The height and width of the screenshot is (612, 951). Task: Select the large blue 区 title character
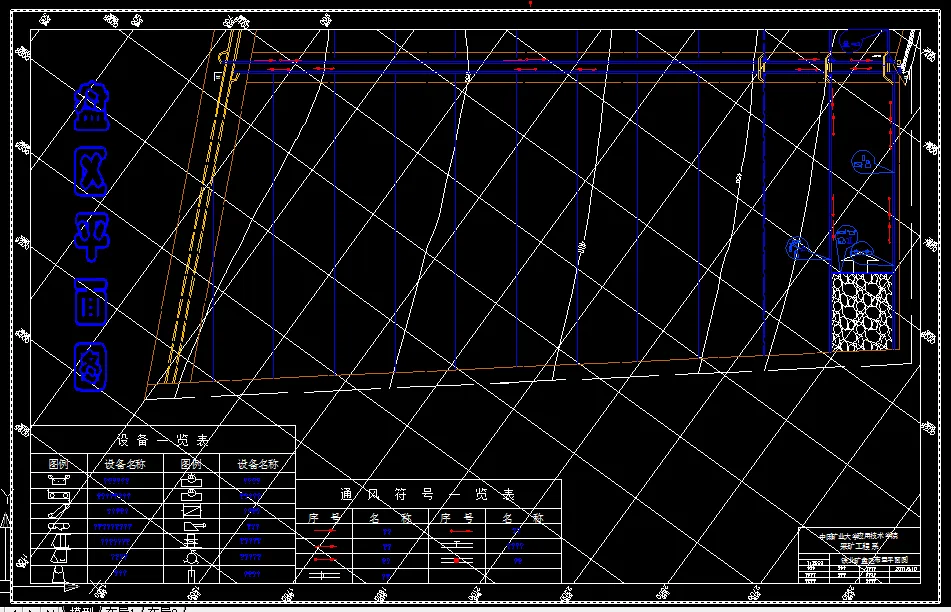click(x=91, y=172)
